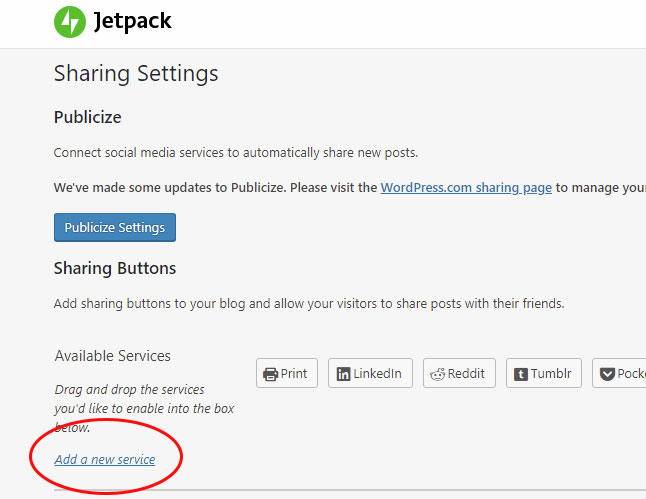This screenshot has width=646, height=499.
Task: Open the Publicize Settings button
Action: tap(115, 227)
